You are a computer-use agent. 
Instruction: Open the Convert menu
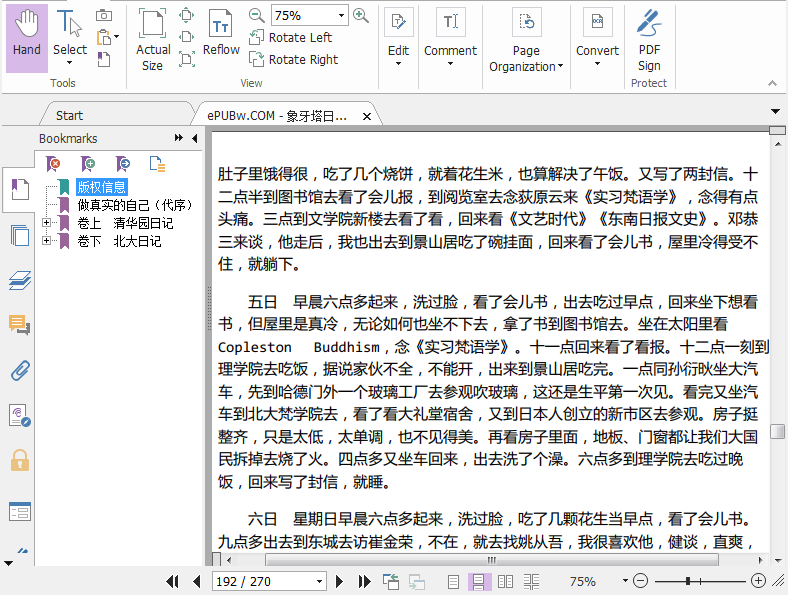point(597,39)
